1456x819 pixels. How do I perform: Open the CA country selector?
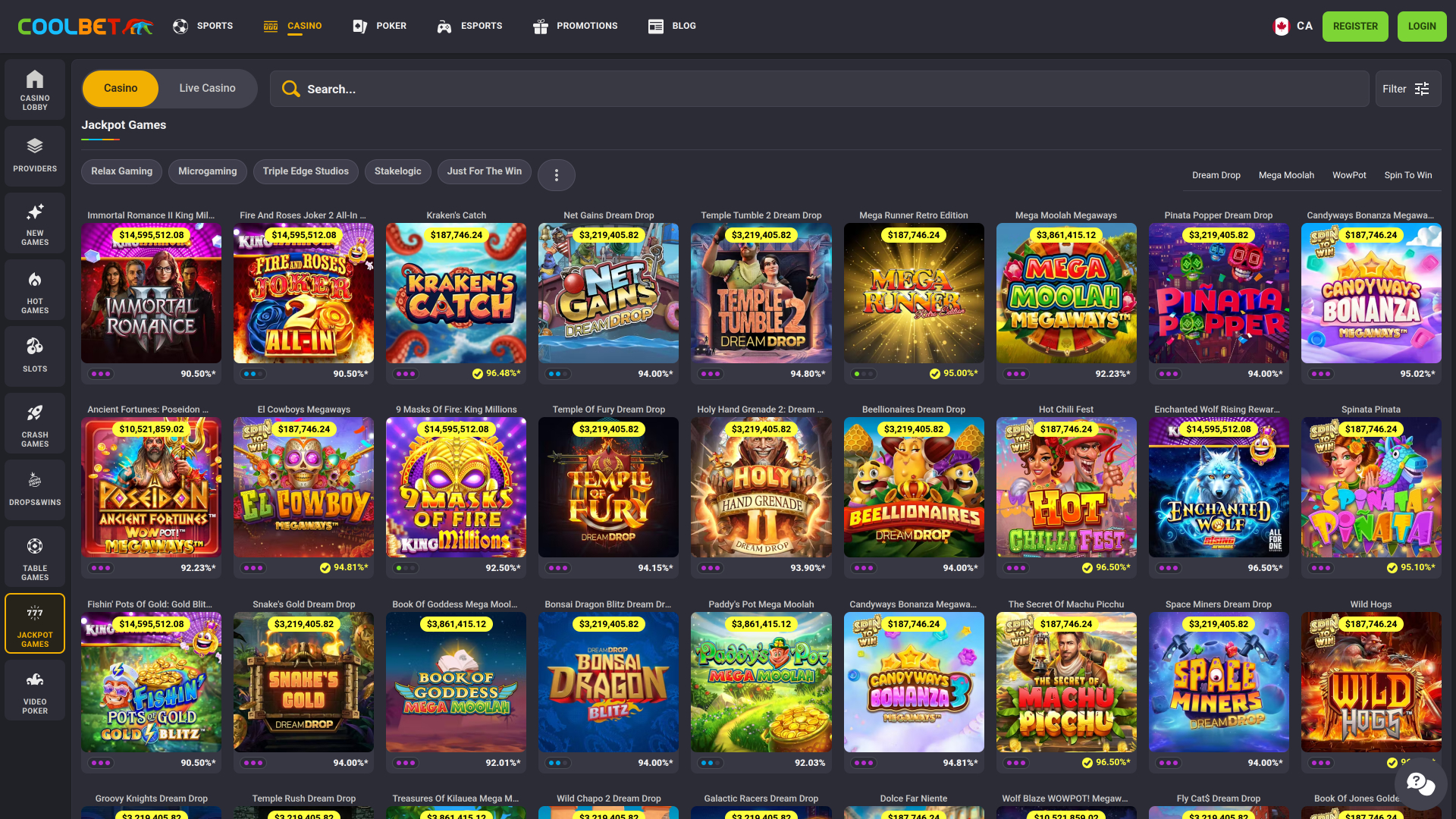[x=1293, y=25]
